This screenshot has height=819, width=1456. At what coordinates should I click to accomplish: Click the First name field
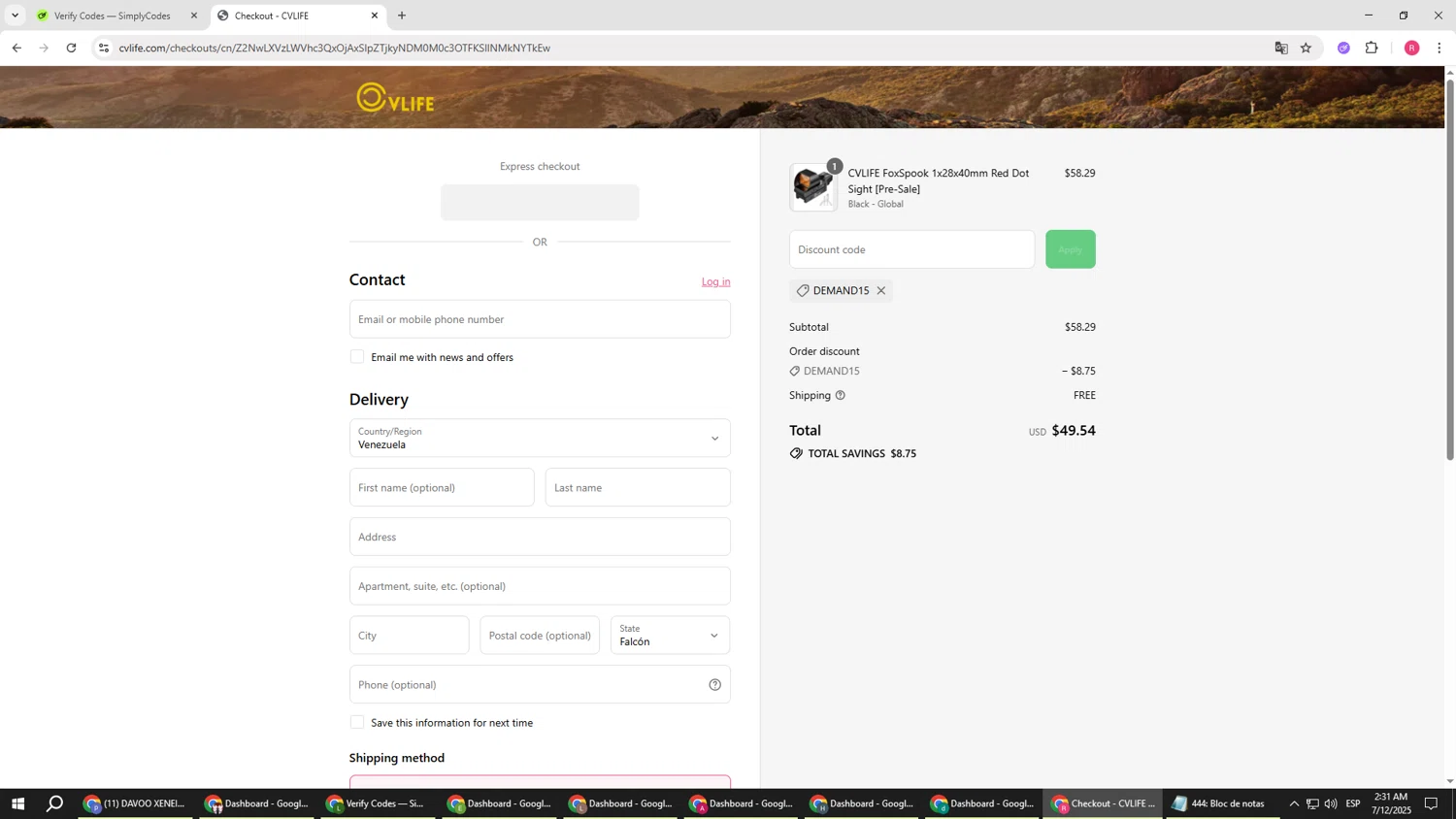click(x=442, y=487)
